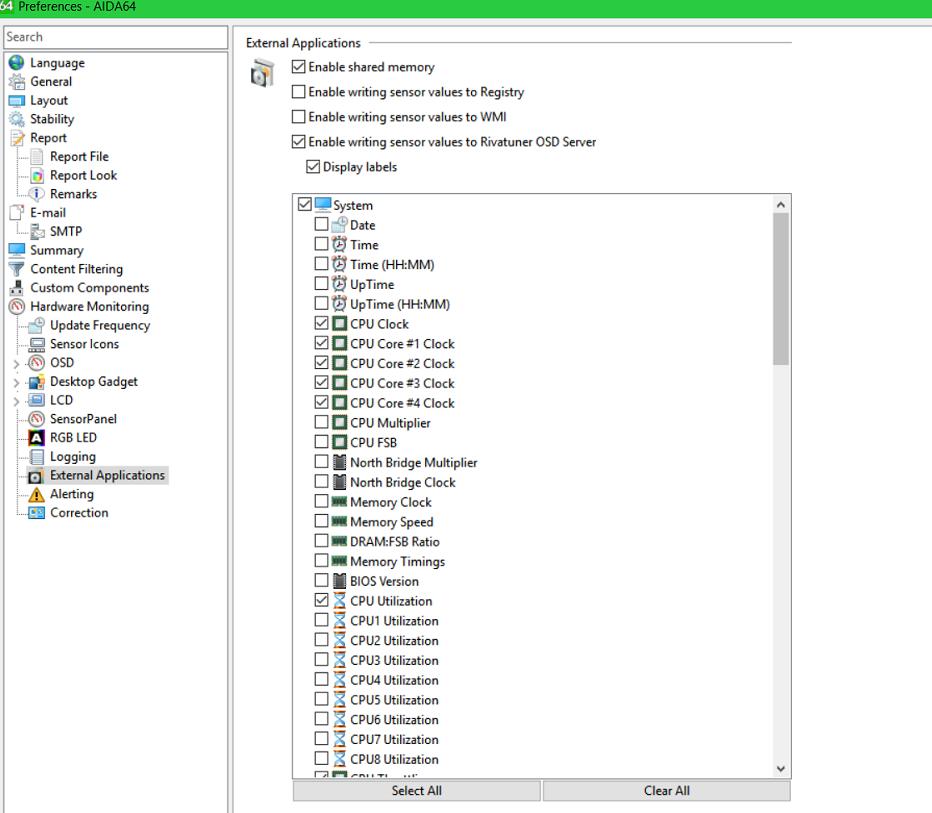The width and height of the screenshot is (932, 813).
Task: Open the Summary preferences page
Action: (56, 250)
